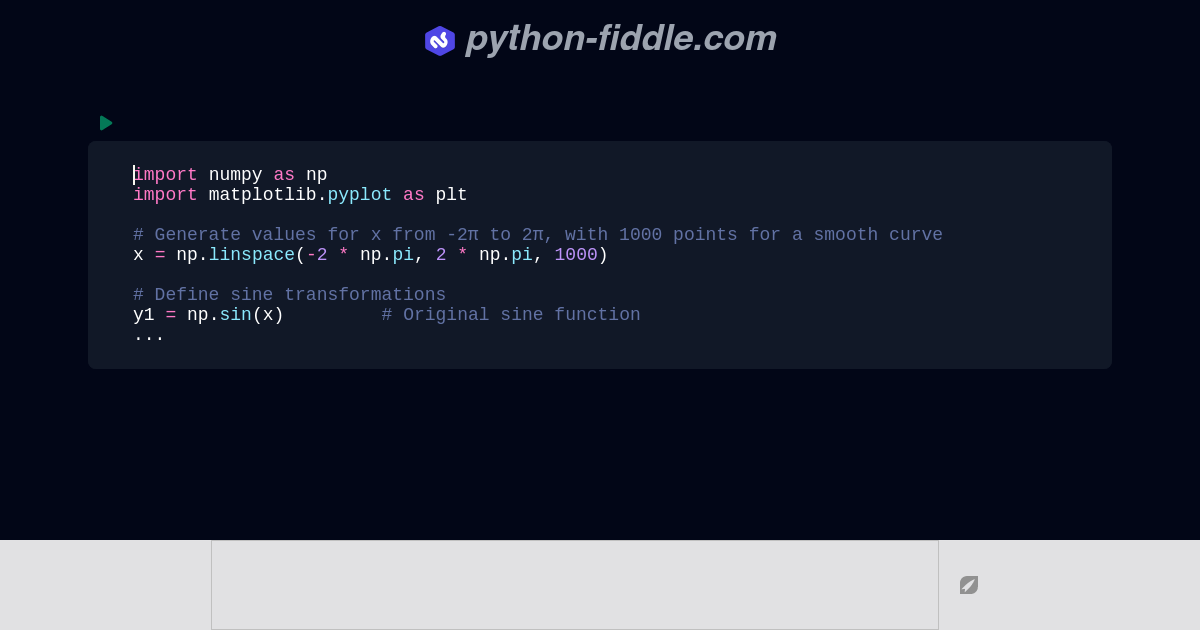The height and width of the screenshot is (630, 1200).
Task: Click the ellipsis at the end of code
Action: coord(148,335)
